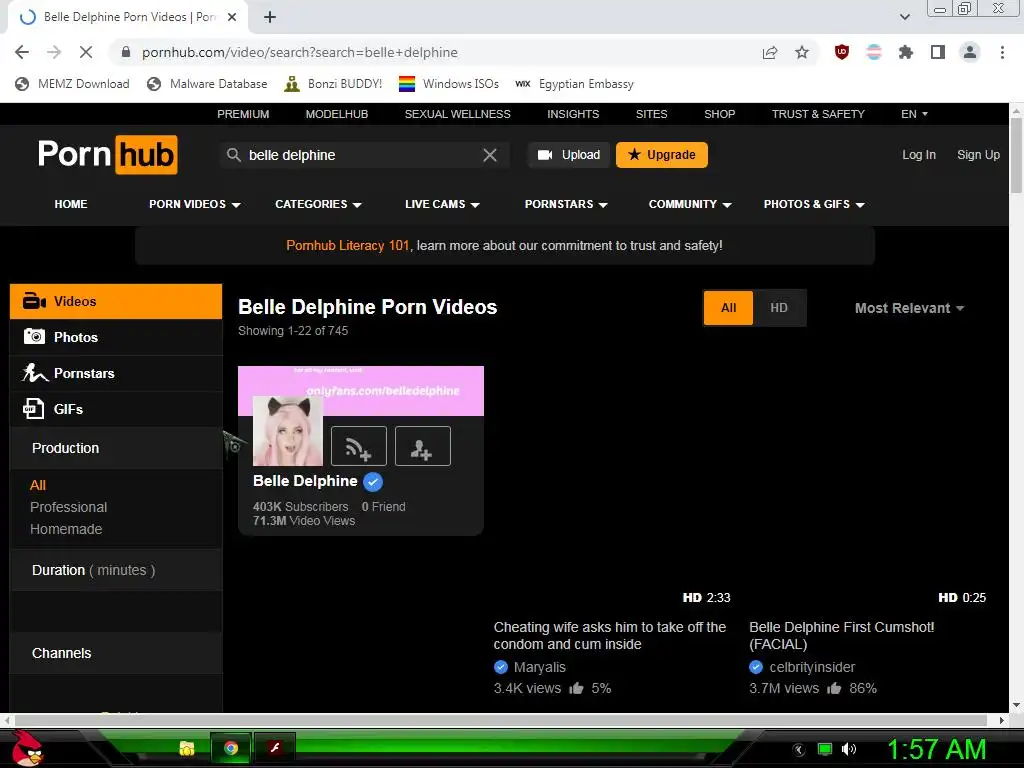Click the share page icon in address bar
The height and width of the screenshot is (768, 1024).
coord(770,52)
